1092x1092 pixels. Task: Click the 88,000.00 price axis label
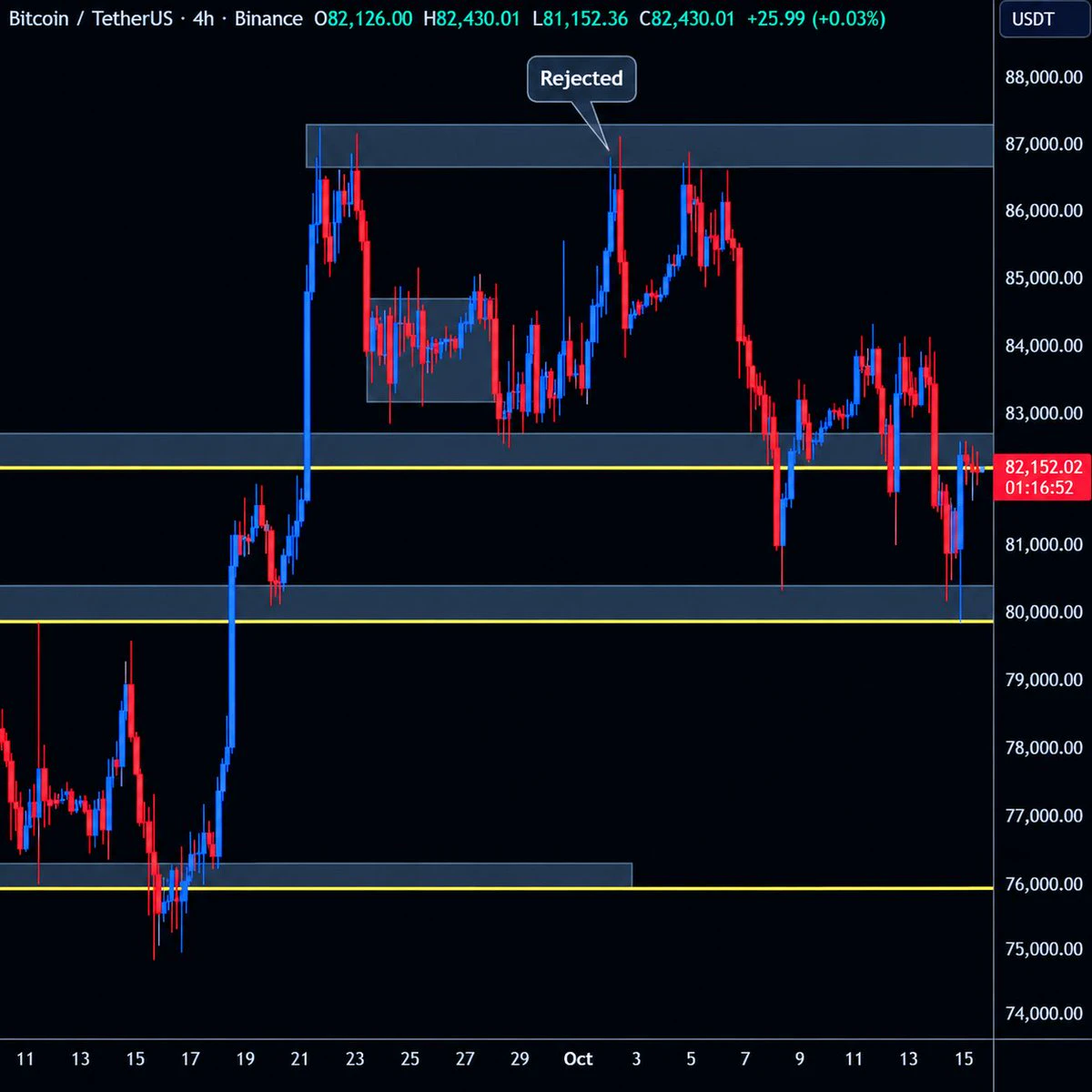point(1044,77)
